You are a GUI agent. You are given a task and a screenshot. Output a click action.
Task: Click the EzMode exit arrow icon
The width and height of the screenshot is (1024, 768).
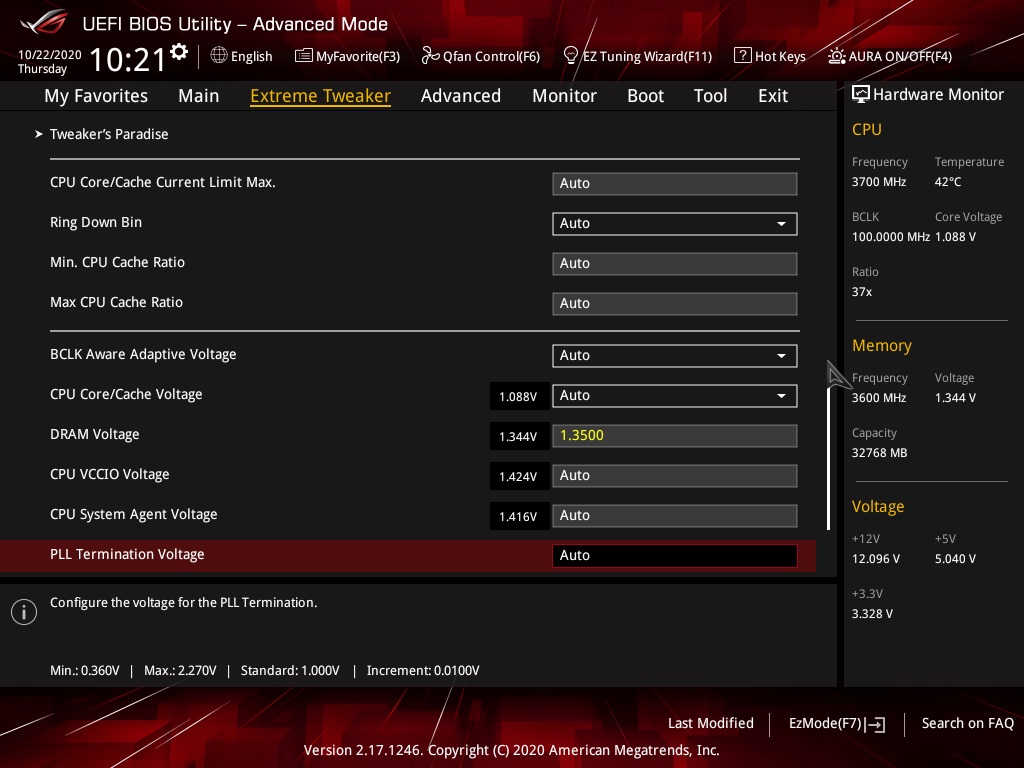[x=875, y=724]
